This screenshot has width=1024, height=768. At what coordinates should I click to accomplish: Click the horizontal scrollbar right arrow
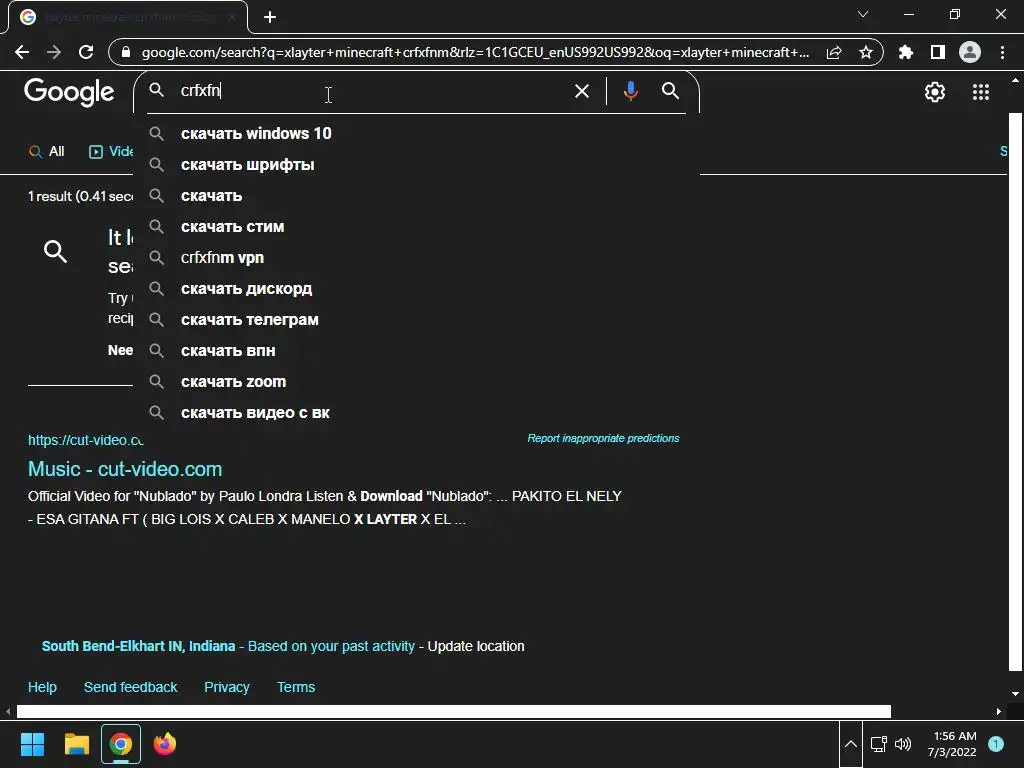999,711
